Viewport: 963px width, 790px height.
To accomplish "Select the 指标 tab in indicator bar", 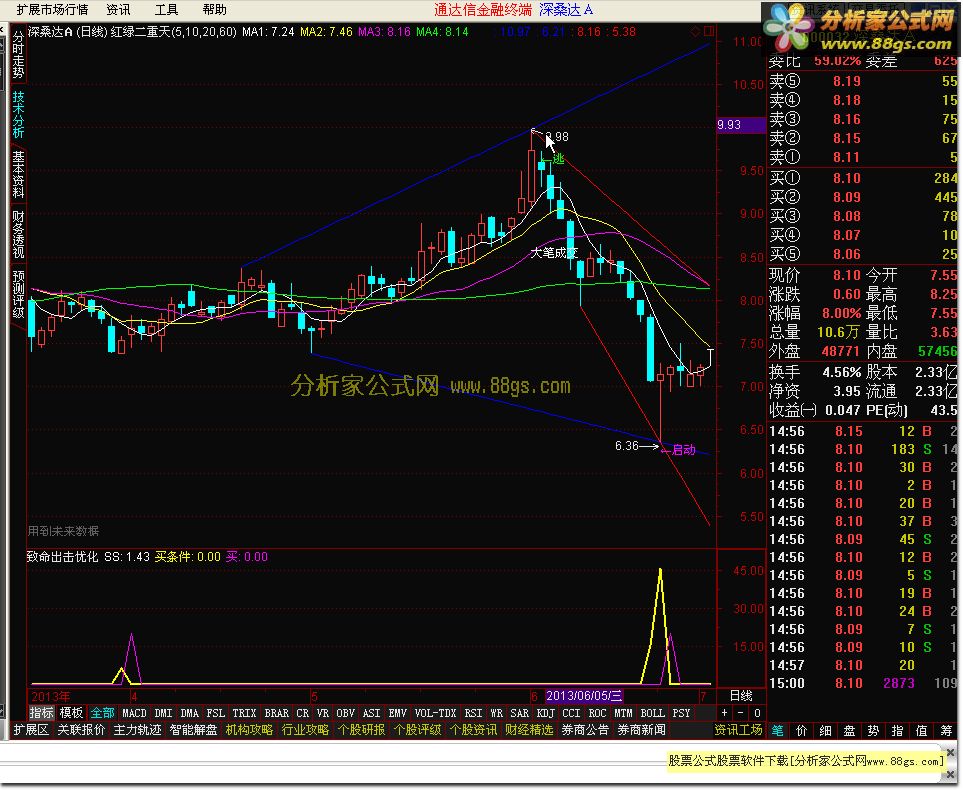I will (42, 713).
